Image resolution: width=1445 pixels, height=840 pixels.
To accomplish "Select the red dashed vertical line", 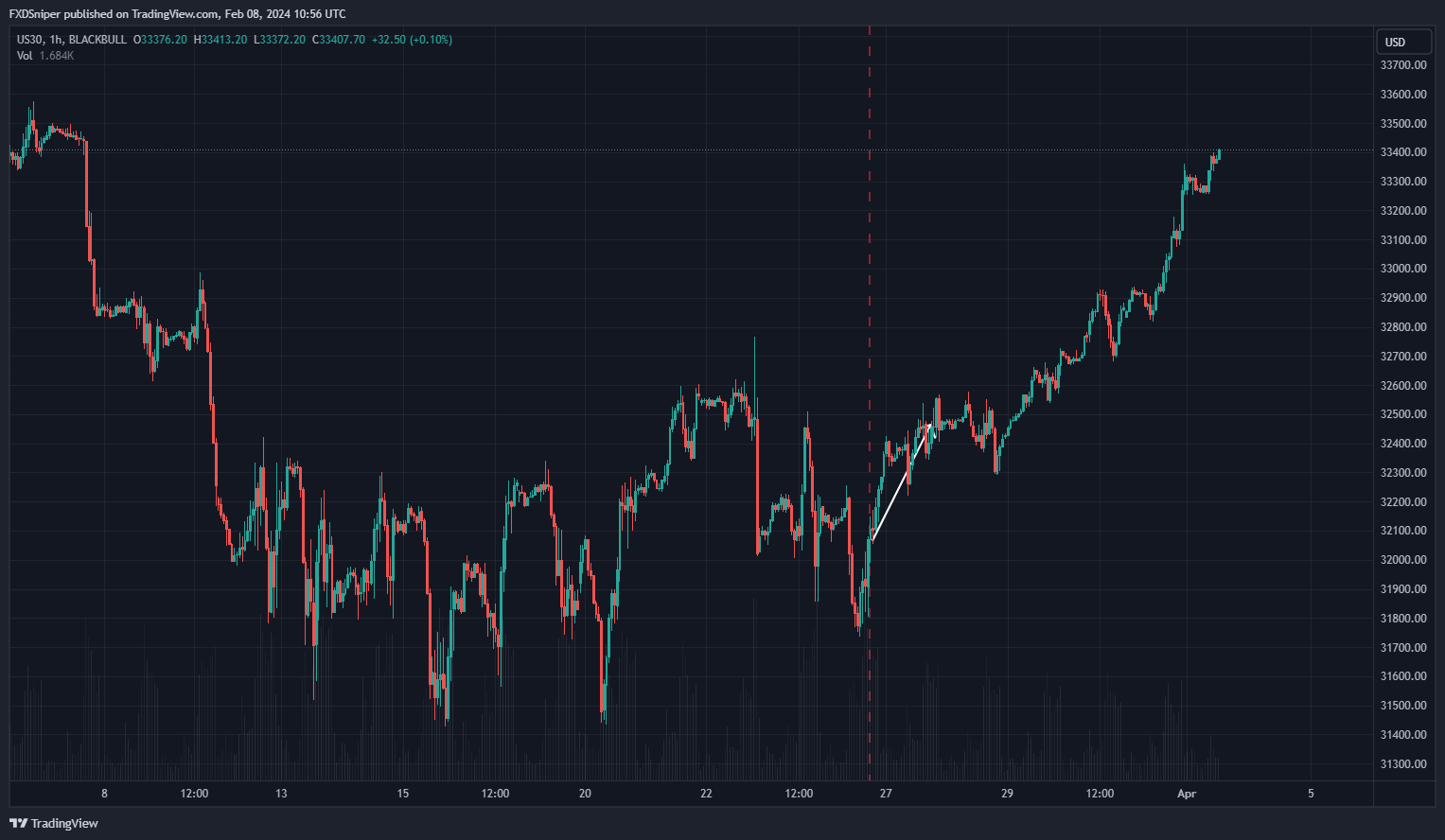I will (x=870, y=284).
